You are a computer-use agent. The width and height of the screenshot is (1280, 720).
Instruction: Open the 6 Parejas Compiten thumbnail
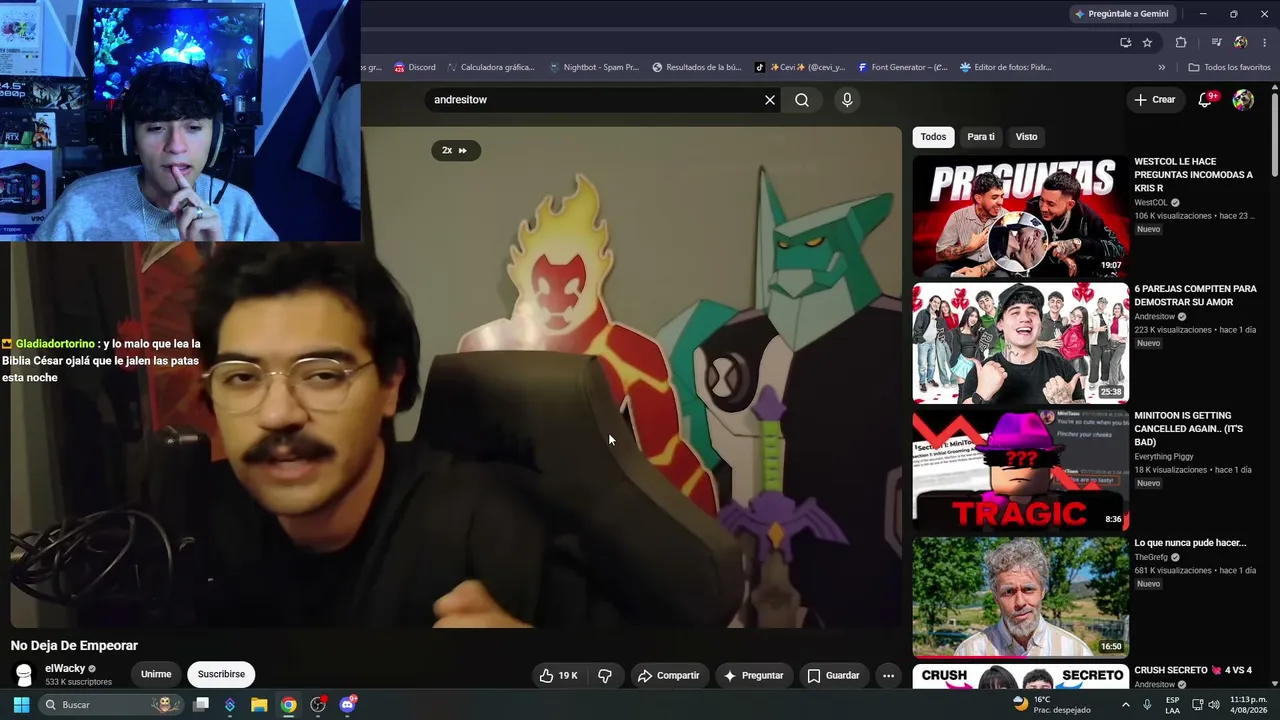[1020, 343]
